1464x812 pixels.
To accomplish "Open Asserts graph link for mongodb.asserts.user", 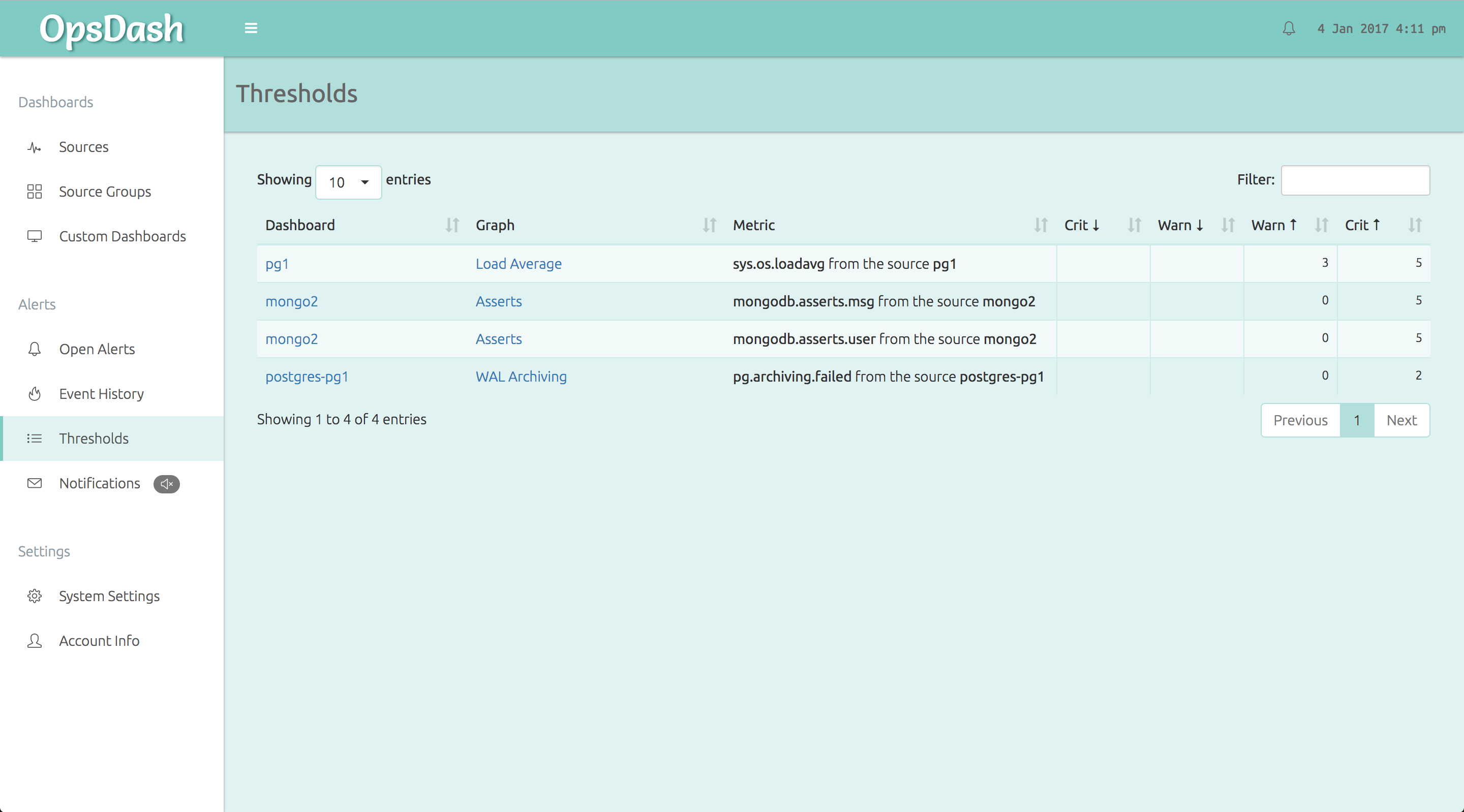I will coord(498,338).
